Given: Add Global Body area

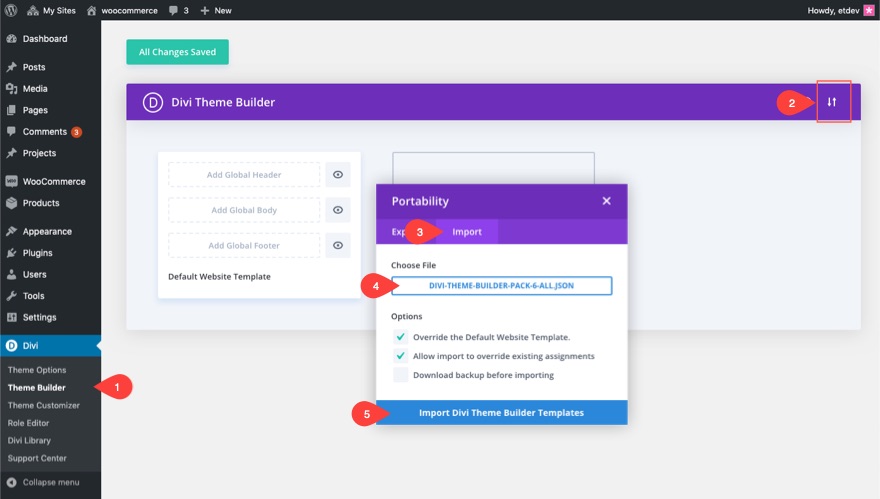Looking at the screenshot, I should (244, 210).
